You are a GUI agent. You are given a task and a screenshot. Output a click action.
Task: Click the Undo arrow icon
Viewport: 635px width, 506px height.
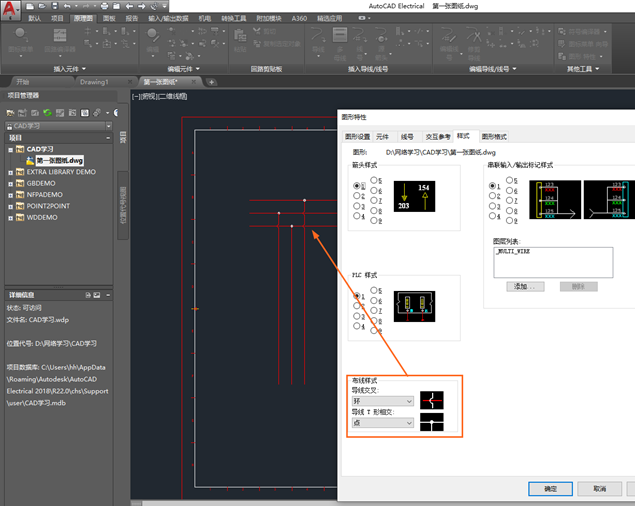[x=67, y=6]
